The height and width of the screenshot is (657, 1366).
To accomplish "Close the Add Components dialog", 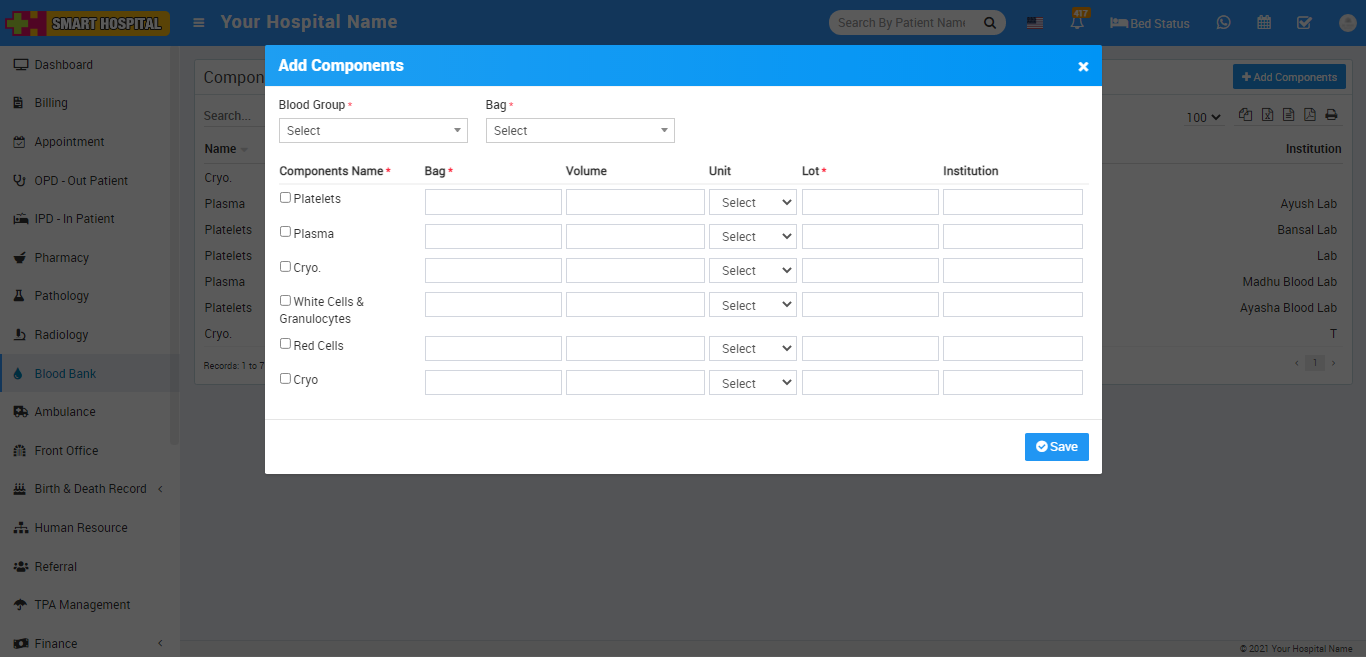I will tap(1083, 67).
